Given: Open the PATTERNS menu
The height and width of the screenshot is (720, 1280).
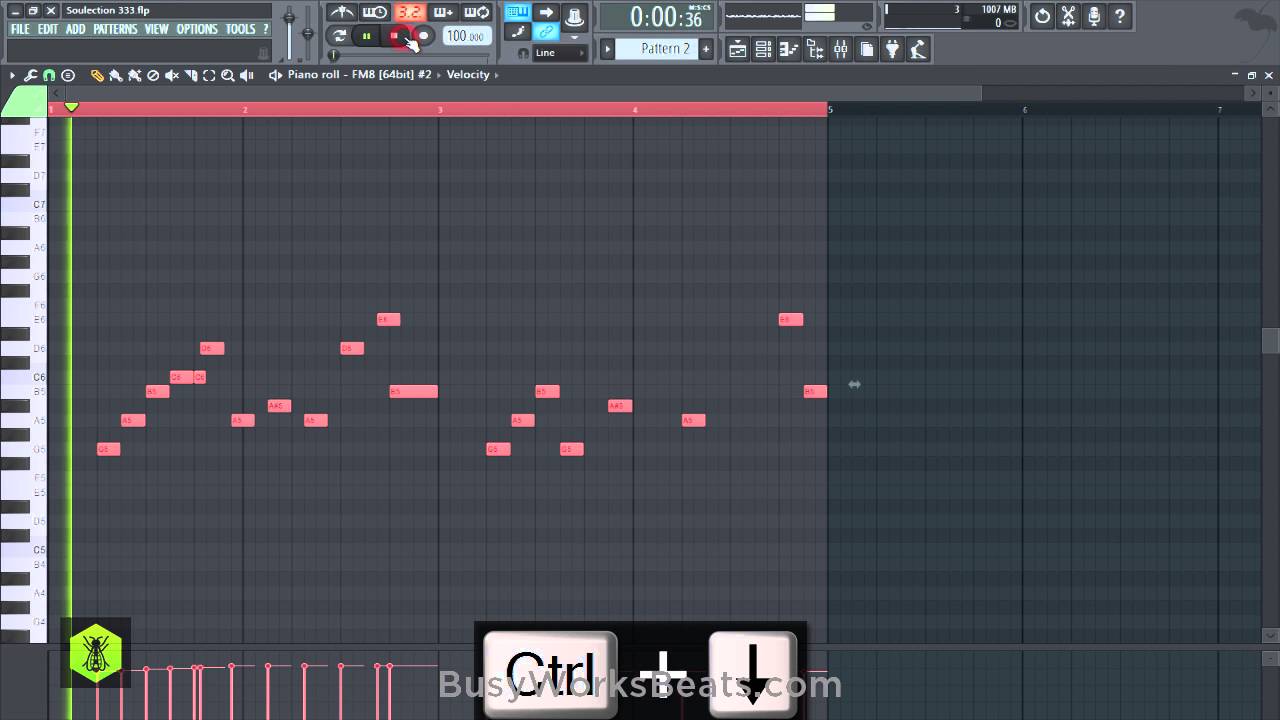Looking at the screenshot, I should pyautogui.click(x=115, y=29).
